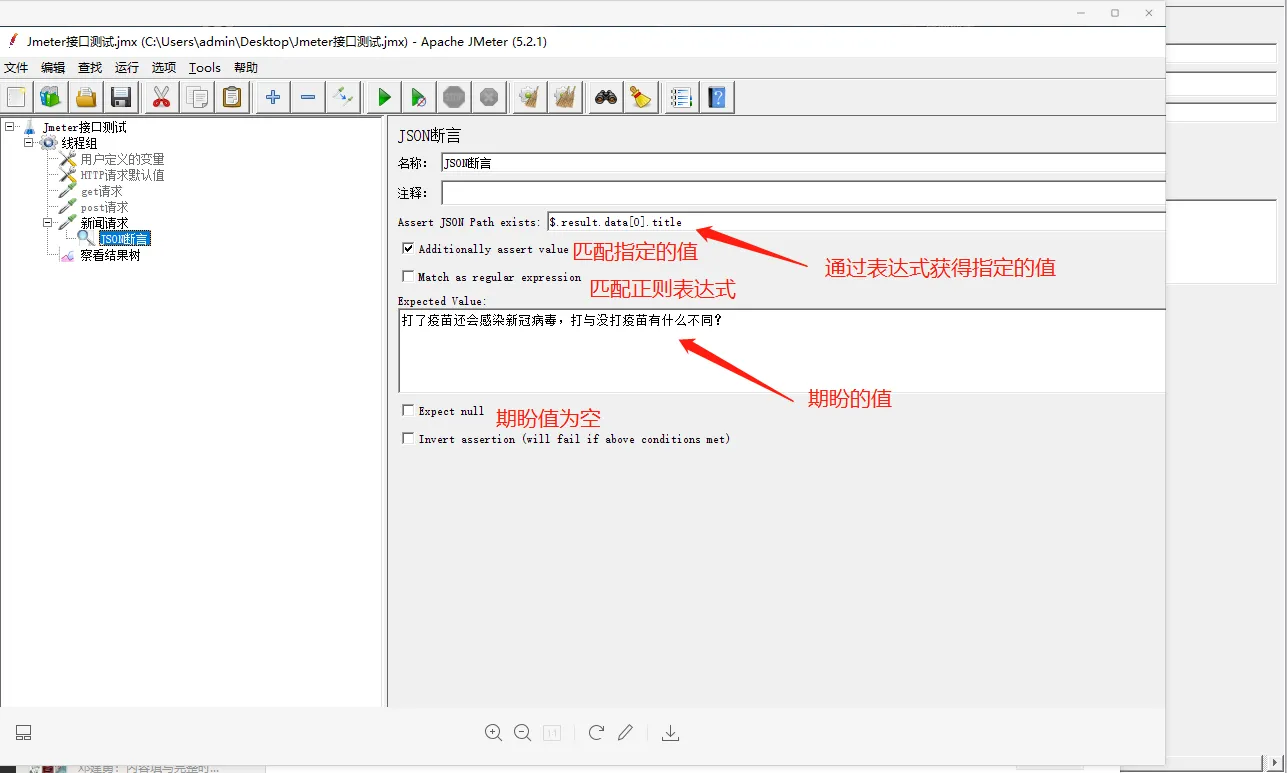Click the viewer screen layout icon at bottom left
Image resolution: width=1287 pixels, height=773 pixels.
coord(24,733)
